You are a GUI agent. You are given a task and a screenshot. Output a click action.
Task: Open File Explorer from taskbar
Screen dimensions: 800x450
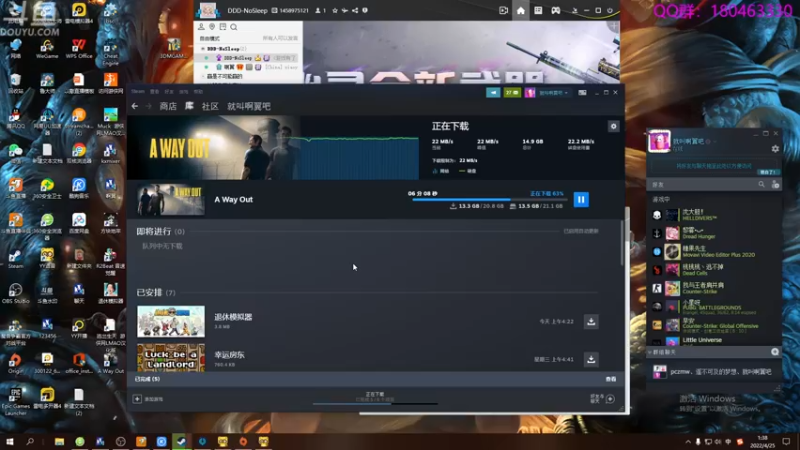tap(60, 441)
